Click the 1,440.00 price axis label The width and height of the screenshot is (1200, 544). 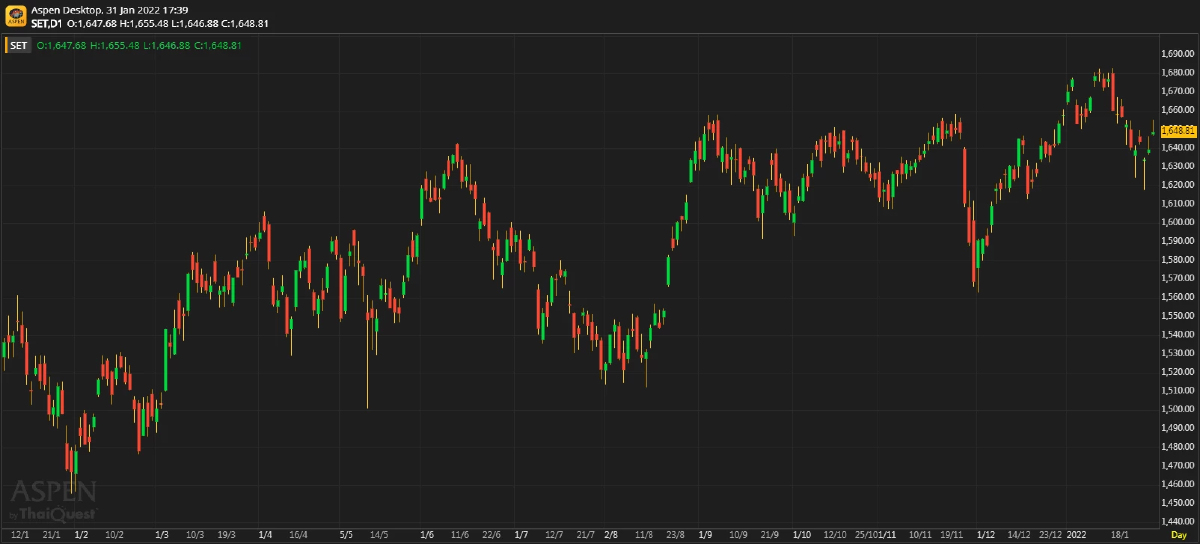(x=1178, y=521)
